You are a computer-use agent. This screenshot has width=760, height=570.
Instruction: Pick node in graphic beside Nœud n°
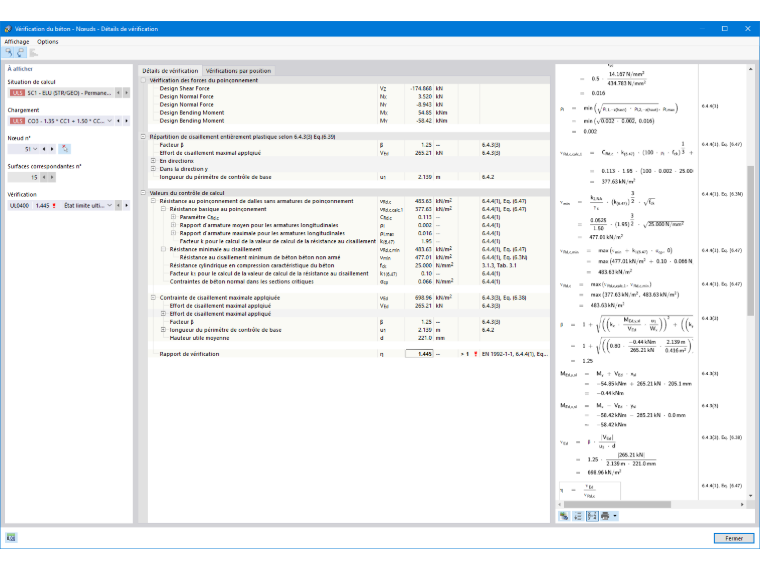65,149
